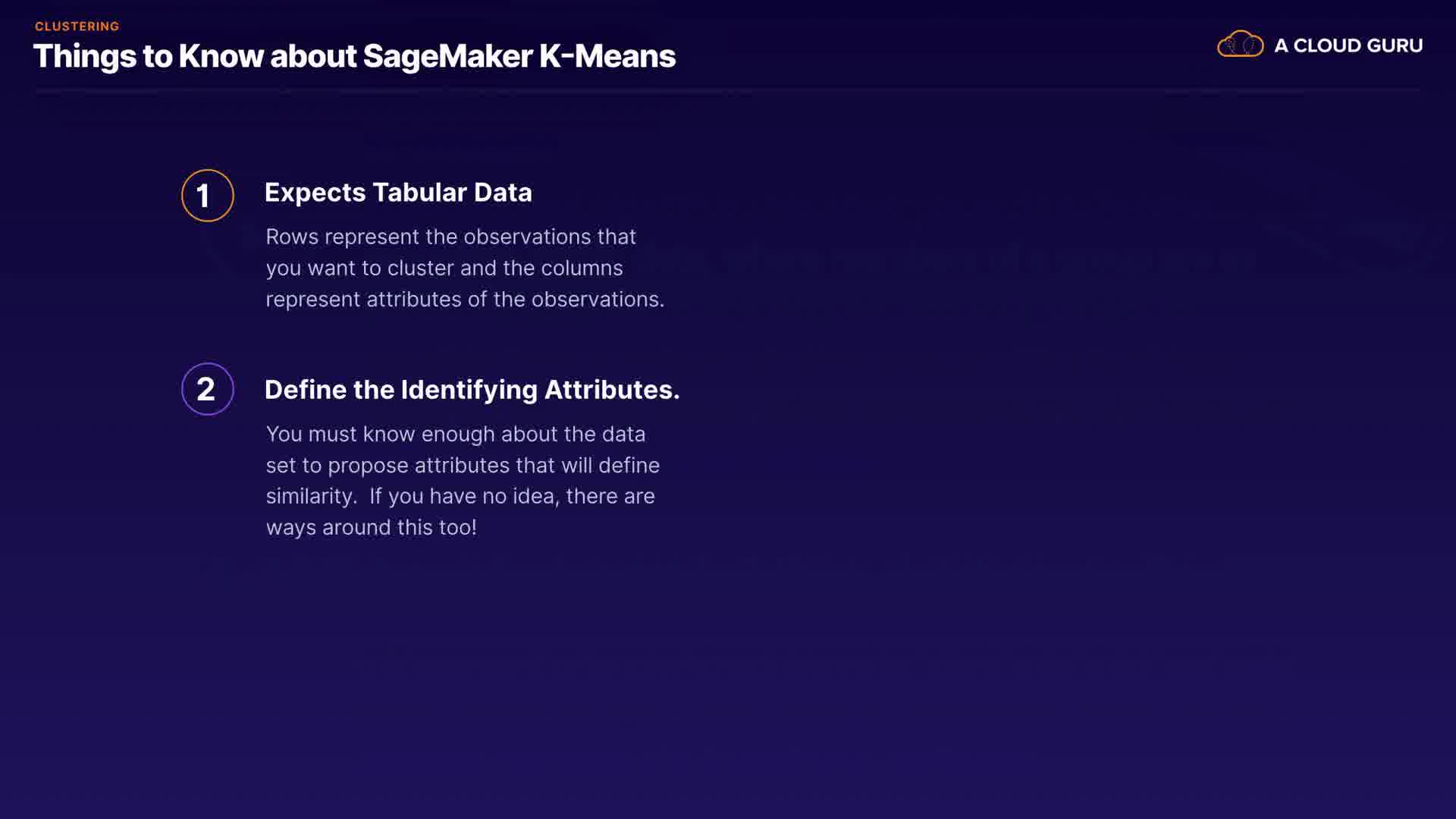The height and width of the screenshot is (819, 1456).
Task: Click the line "you want to cluster and the columns"
Action: [x=444, y=268]
